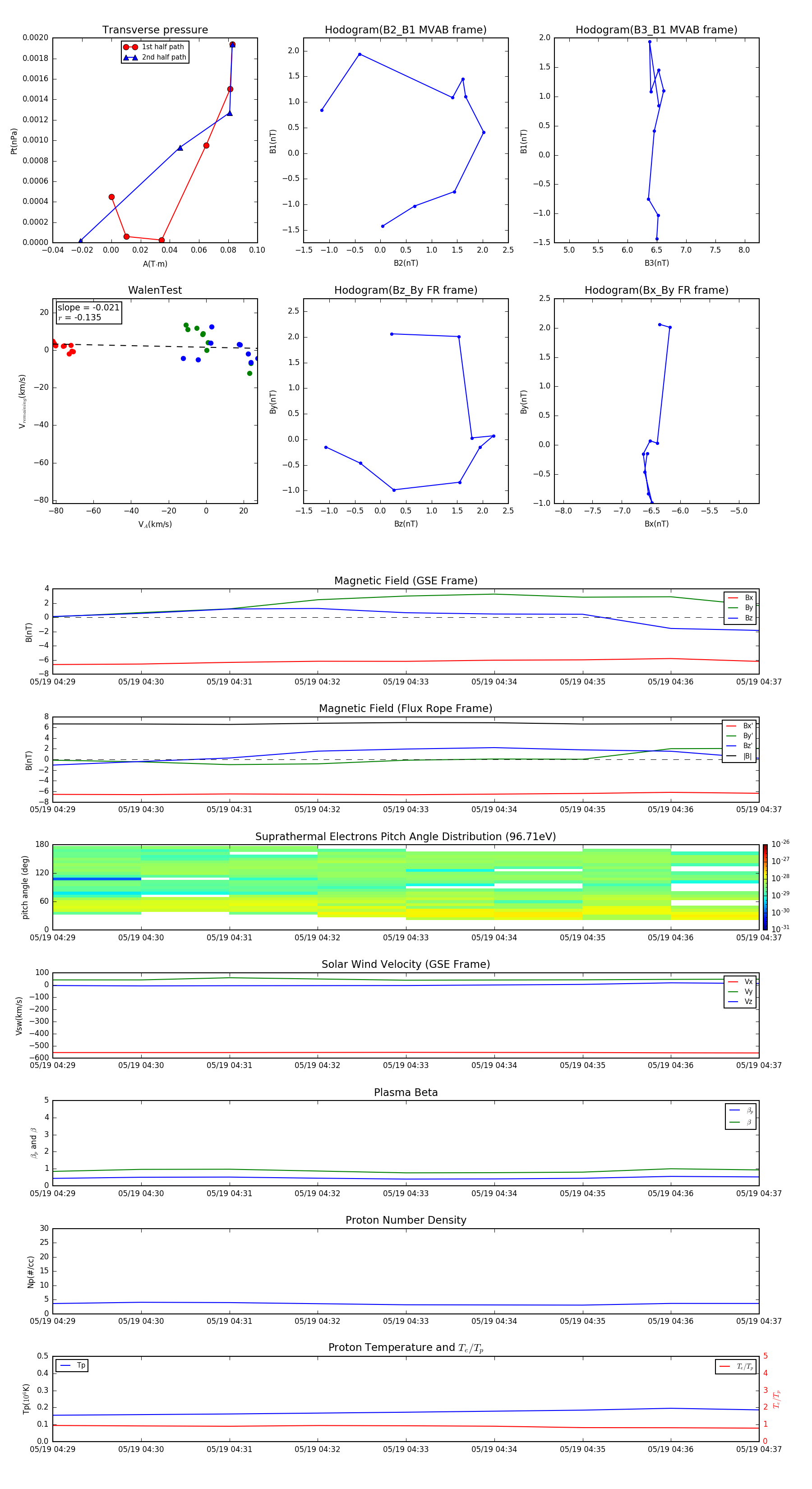Click the 'Plasma Beta' plot title
The width and height of the screenshot is (812, 1489).
[x=406, y=1093]
